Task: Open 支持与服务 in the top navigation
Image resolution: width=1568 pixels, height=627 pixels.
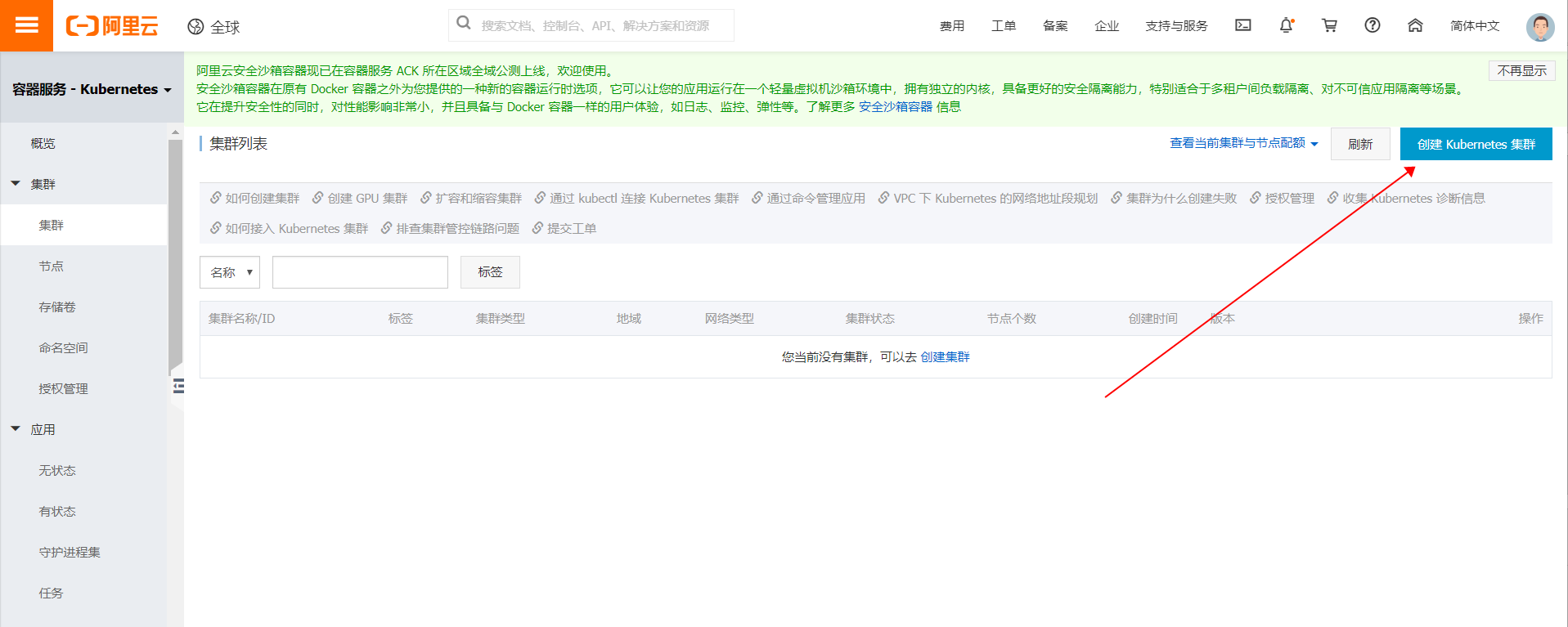Action: click(x=1176, y=26)
